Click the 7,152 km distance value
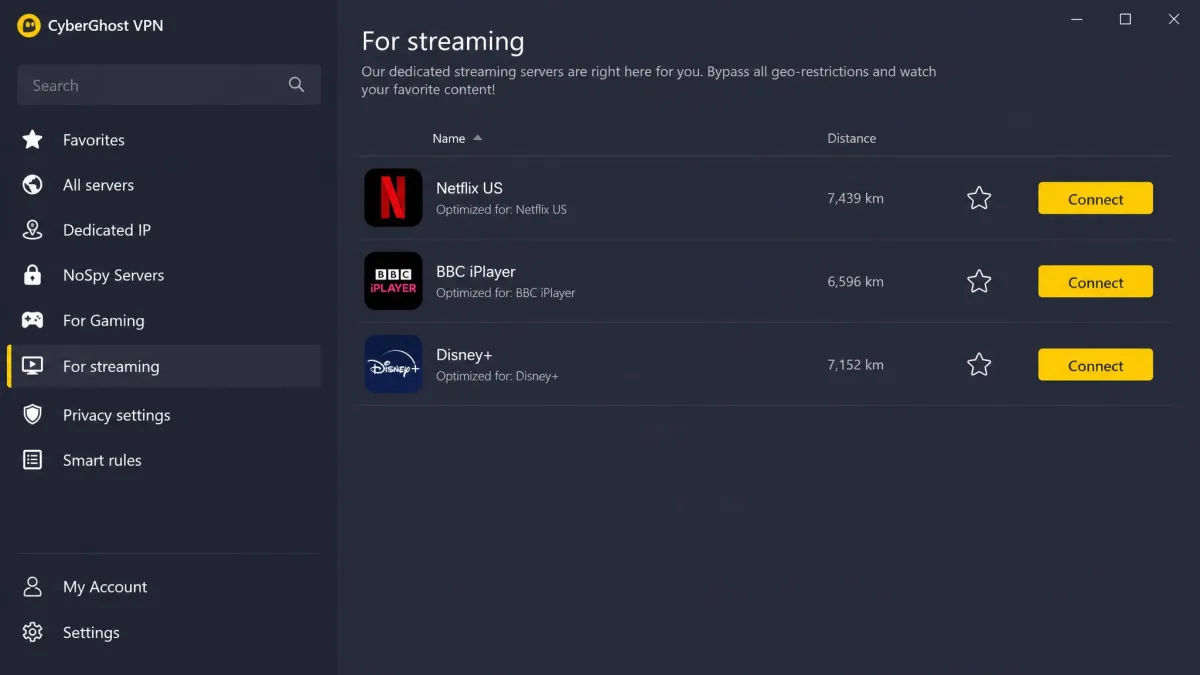Image resolution: width=1200 pixels, height=675 pixels. [855, 364]
